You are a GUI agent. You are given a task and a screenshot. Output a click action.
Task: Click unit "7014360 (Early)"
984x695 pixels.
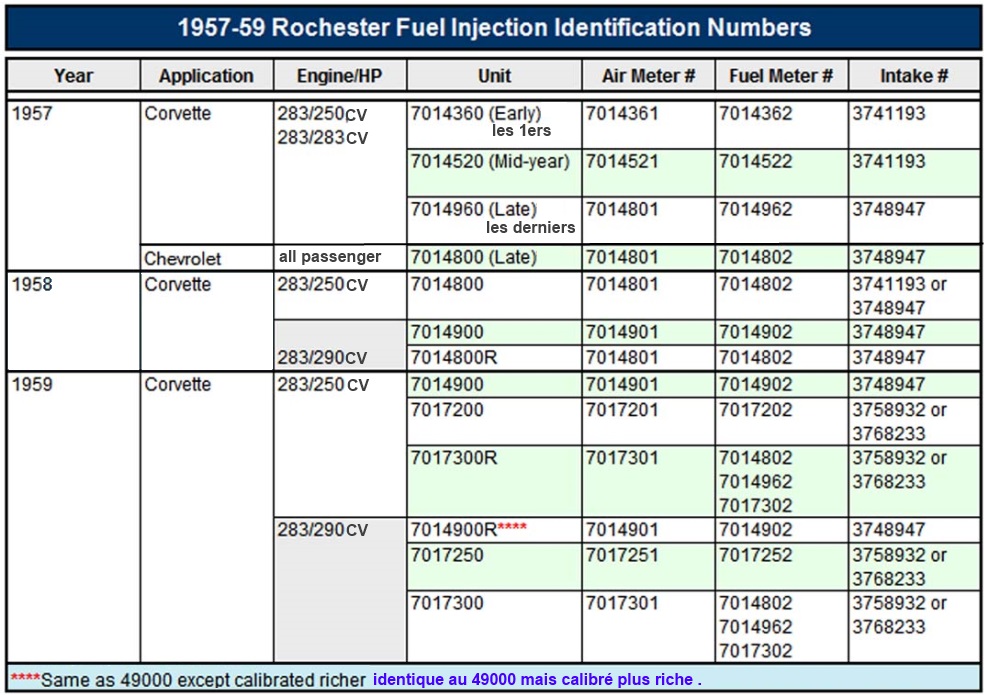tap(476, 114)
